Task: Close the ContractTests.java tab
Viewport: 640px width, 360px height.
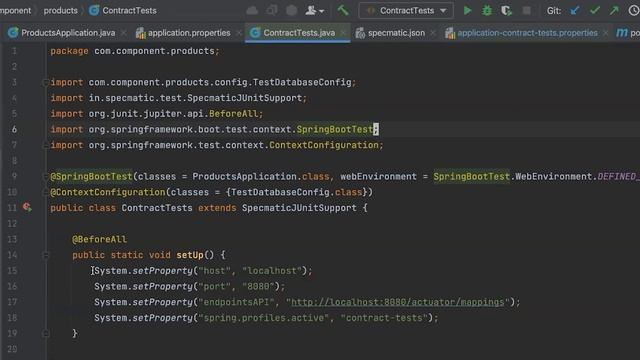Action: [x=344, y=33]
